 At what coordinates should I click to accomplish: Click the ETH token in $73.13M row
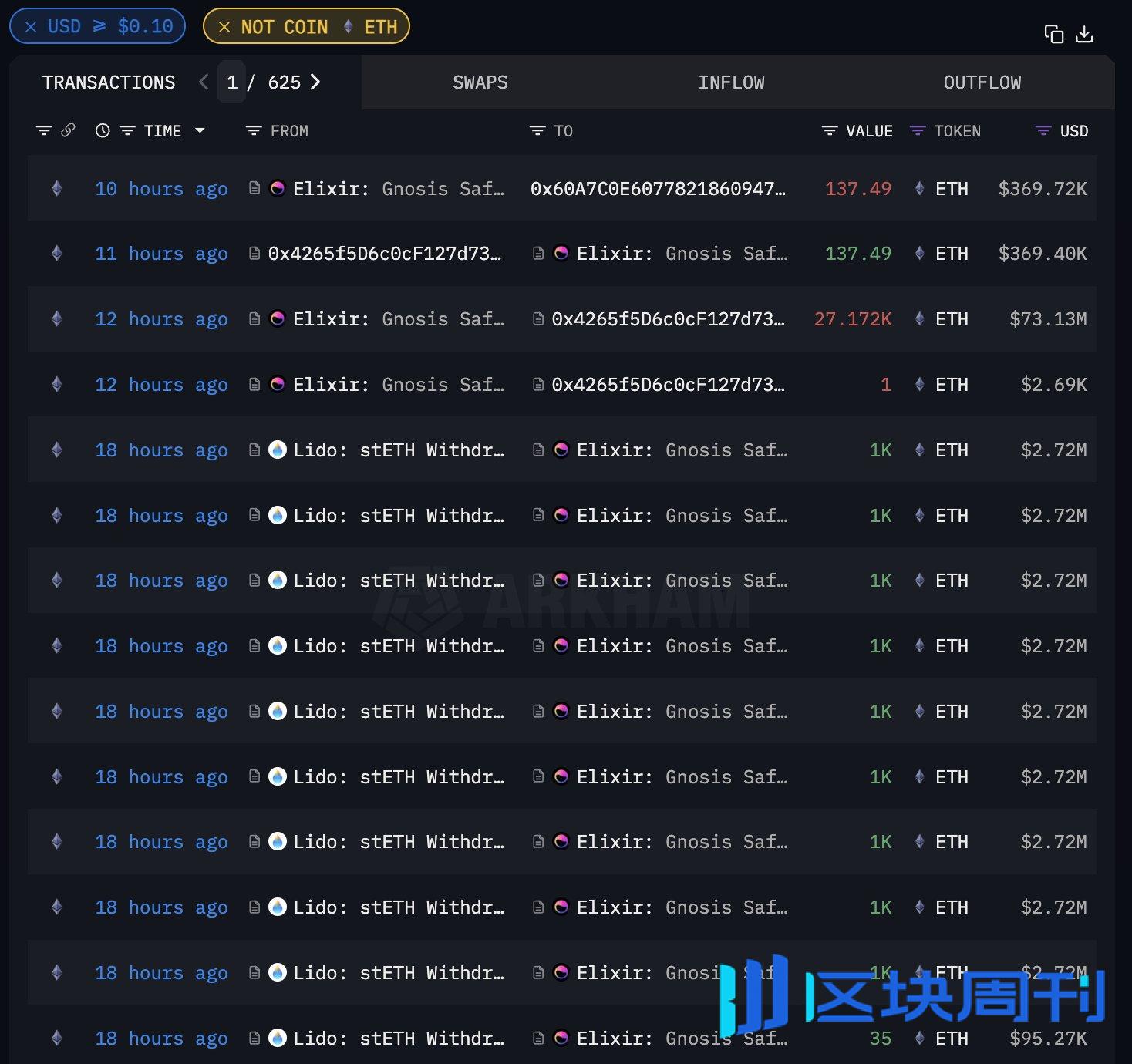952,319
